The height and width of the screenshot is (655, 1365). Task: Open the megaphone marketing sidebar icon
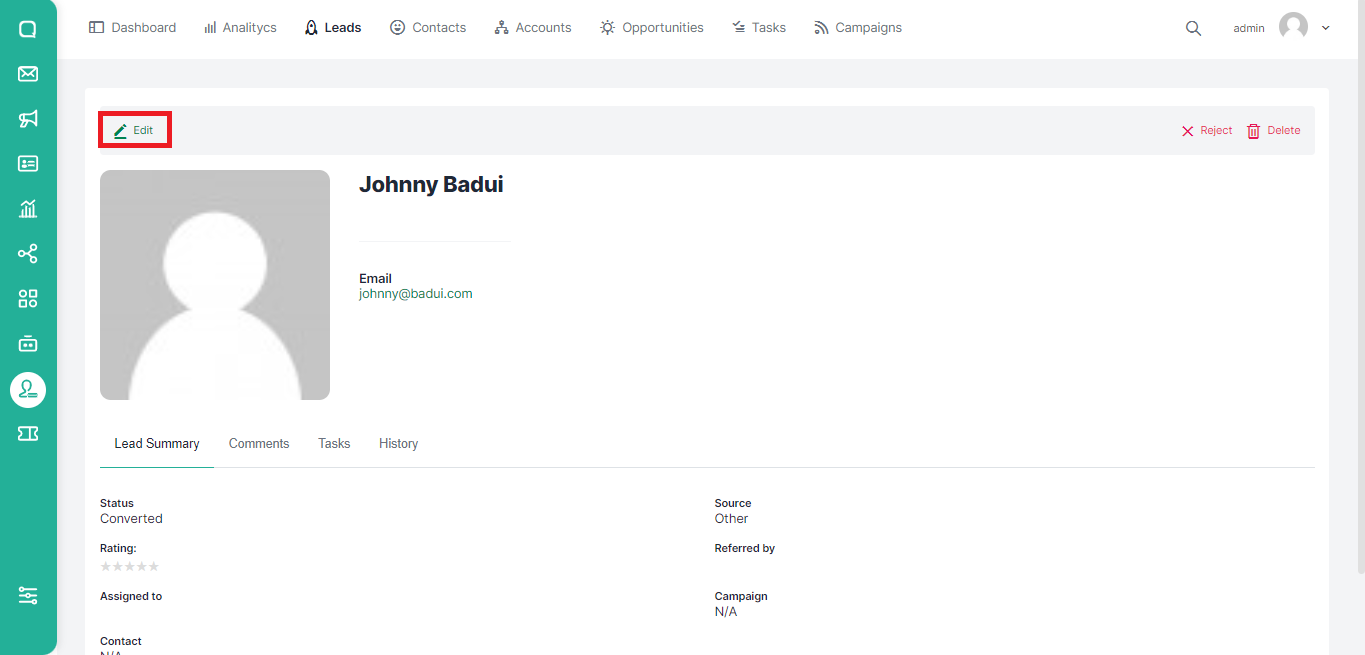[28, 119]
